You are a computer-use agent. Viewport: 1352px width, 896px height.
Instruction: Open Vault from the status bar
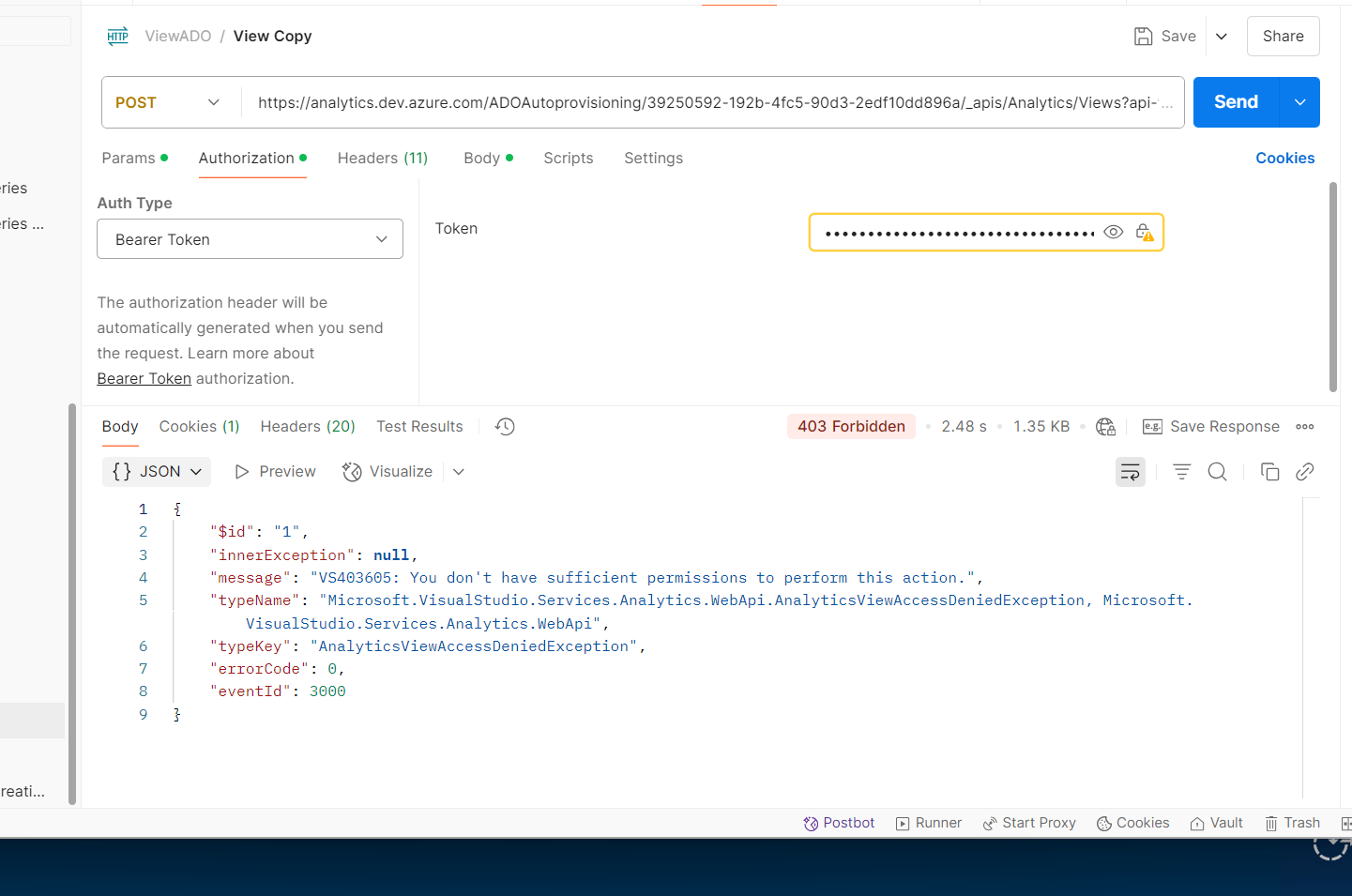(1217, 823)
